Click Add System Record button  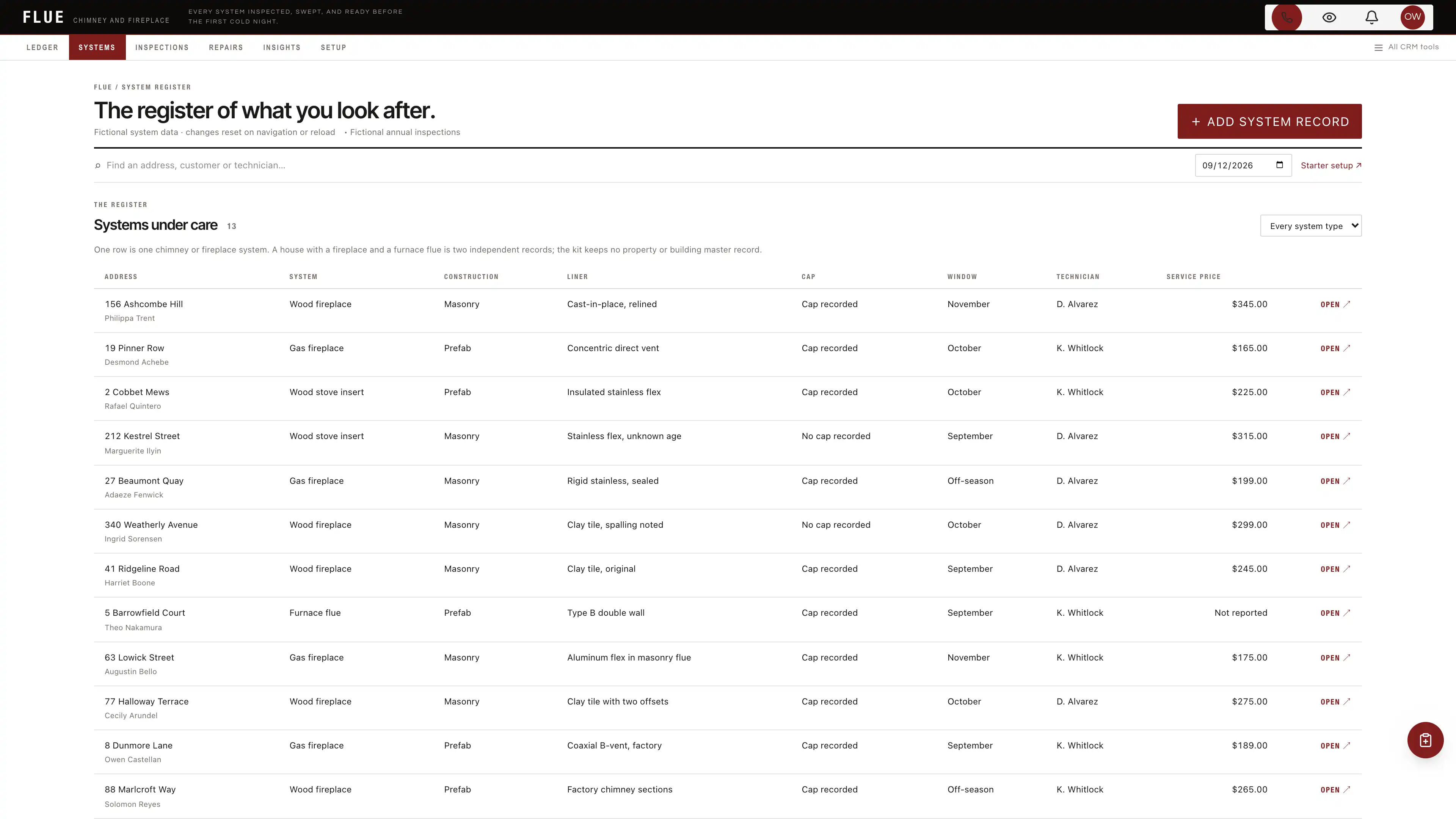1269,121
